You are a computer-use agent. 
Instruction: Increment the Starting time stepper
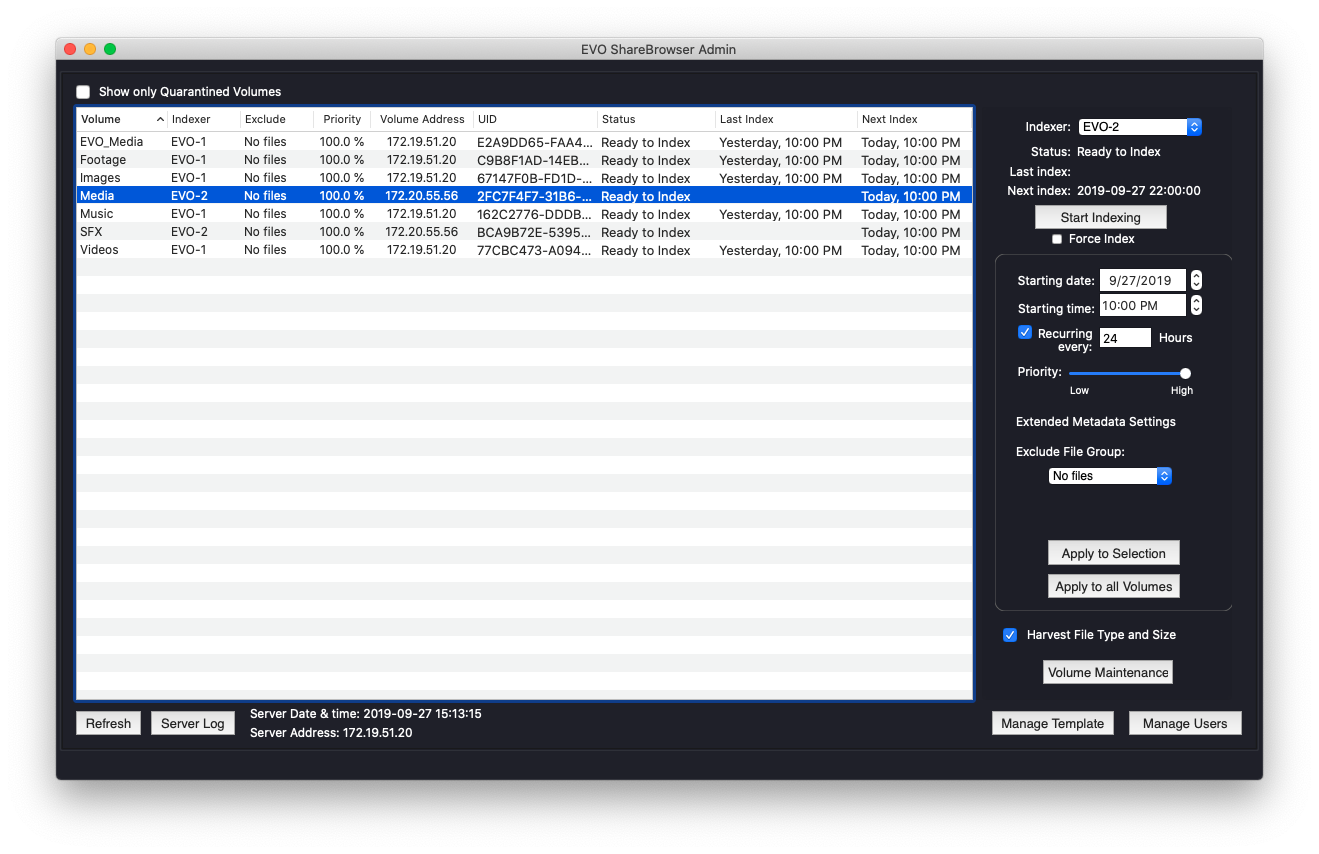pos(1196,300)
